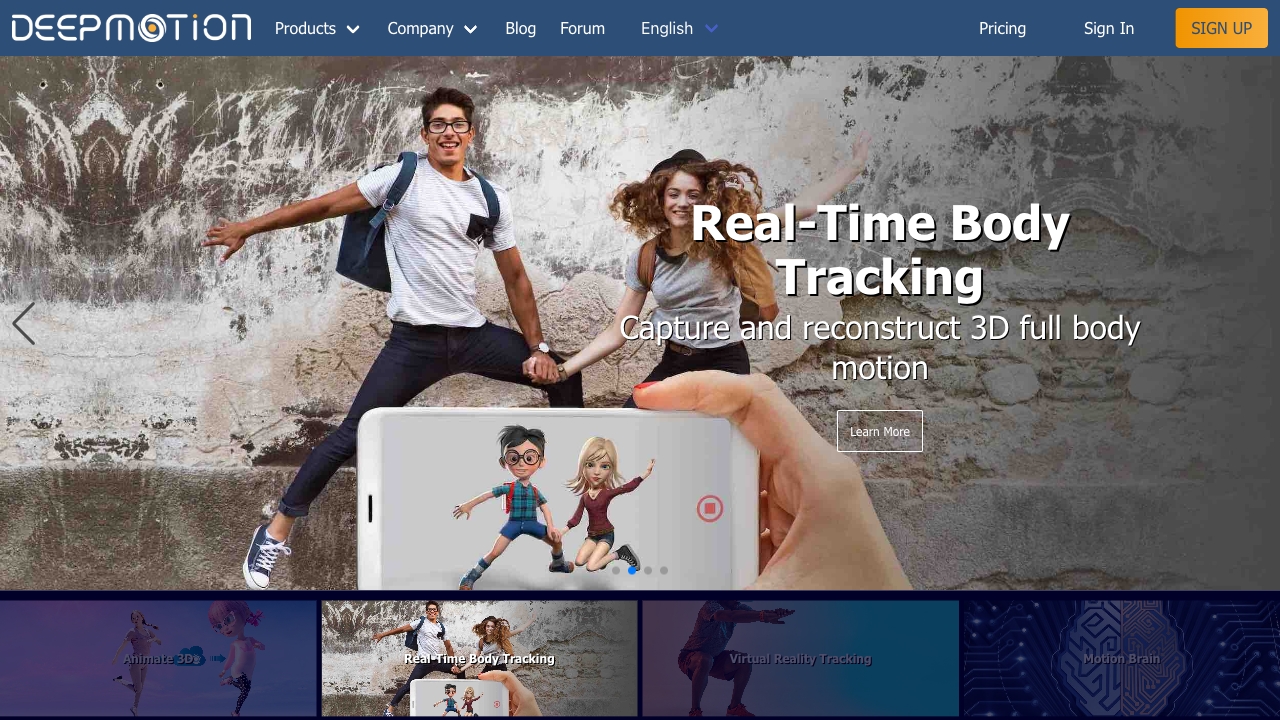Open the Company dropdown

(x=432, y=28)
